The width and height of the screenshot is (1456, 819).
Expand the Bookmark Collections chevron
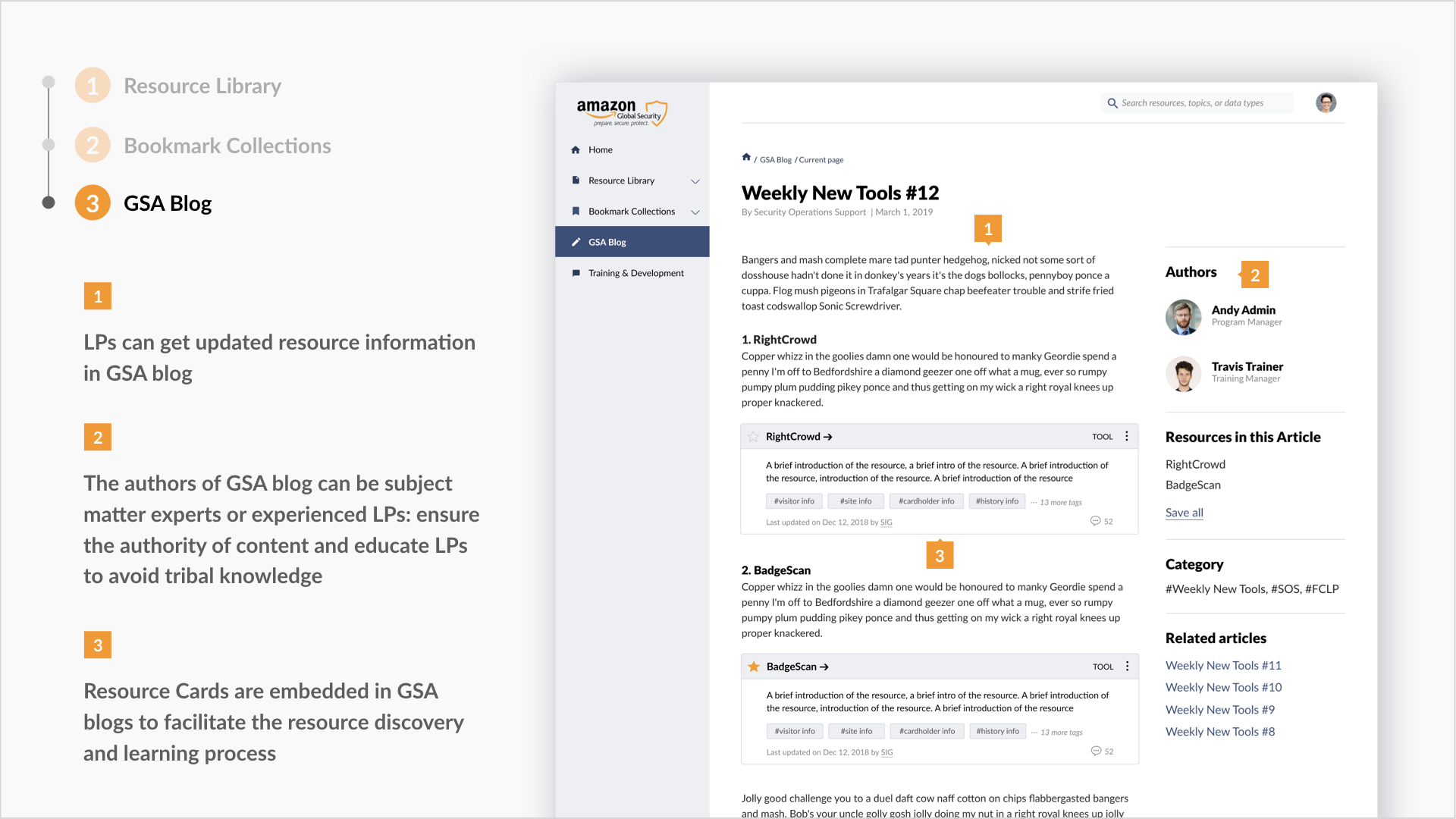[695, 212]
